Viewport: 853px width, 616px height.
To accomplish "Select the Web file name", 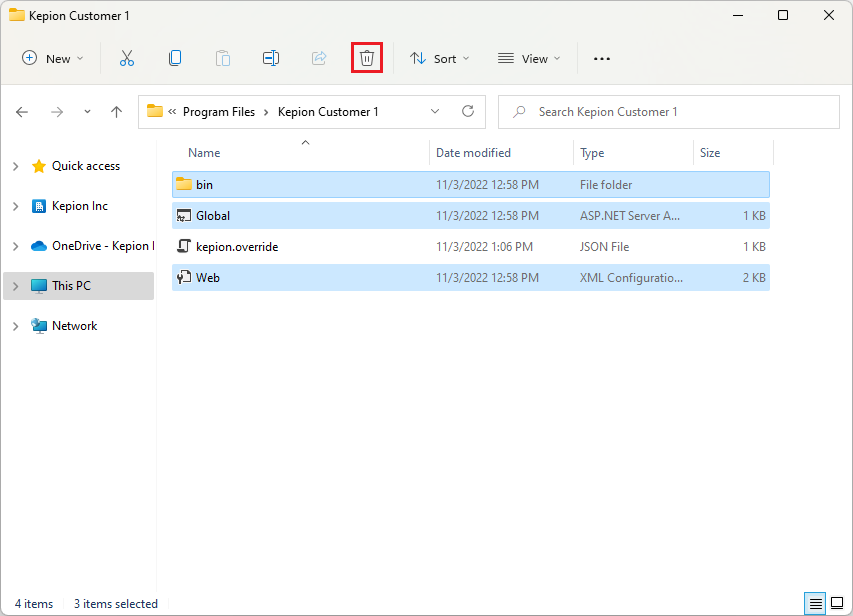I will [208, 278].
